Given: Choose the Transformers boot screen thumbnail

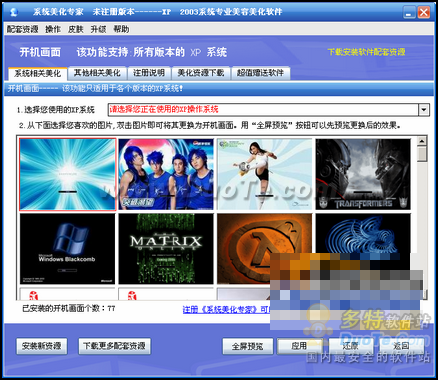Looking at the screenshot, I should pyautogui.click(x=363, y=174).
